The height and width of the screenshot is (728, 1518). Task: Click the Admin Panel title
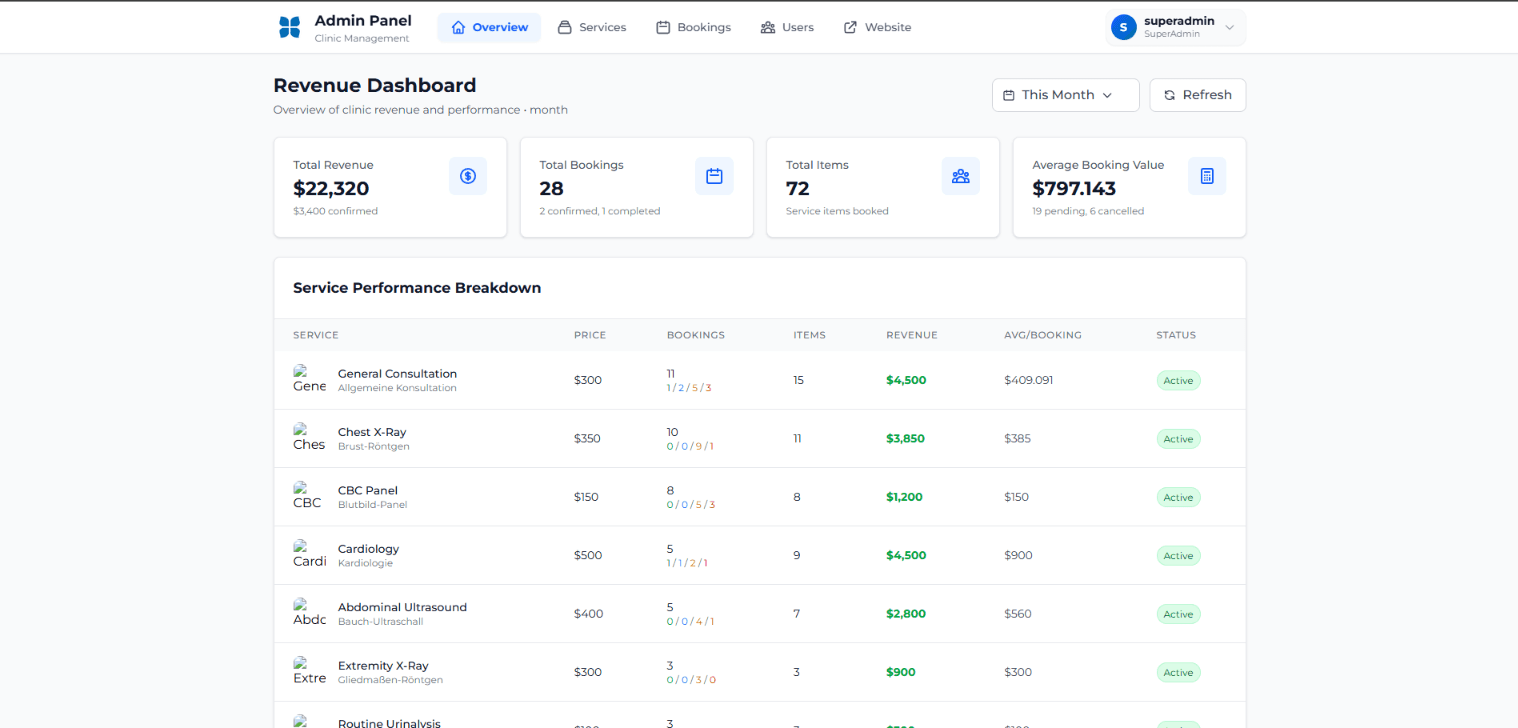click(x=363, y=21)
